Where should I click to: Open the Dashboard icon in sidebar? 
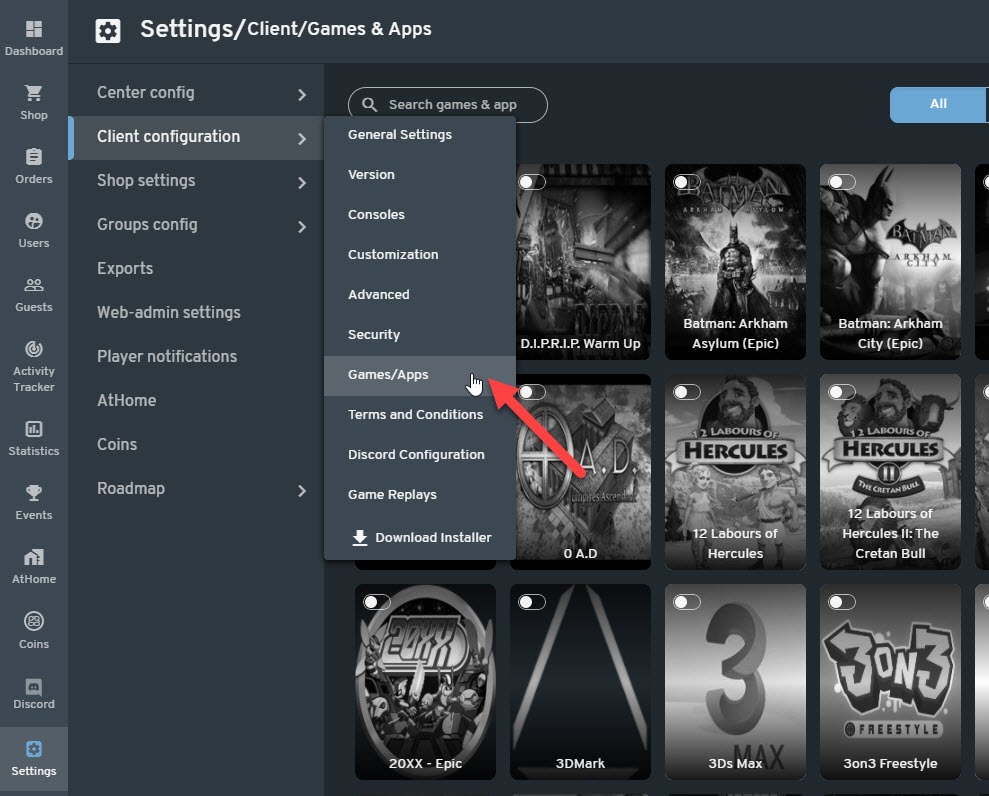(33, 29)
